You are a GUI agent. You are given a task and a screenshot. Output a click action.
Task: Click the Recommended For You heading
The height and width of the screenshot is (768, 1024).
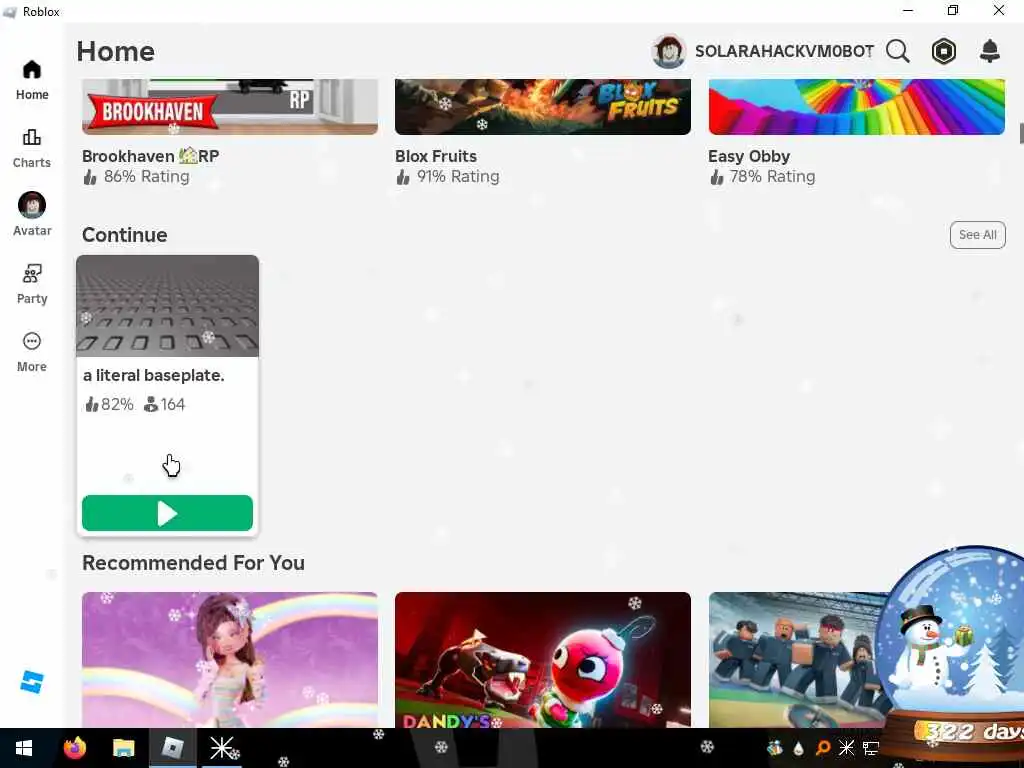[193, 563]
